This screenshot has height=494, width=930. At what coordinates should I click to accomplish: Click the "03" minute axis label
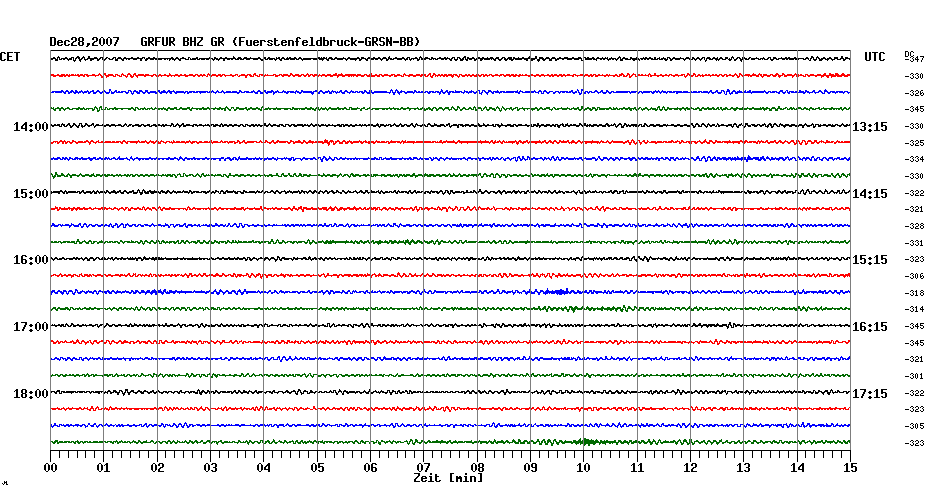click(x=211, y=468)
